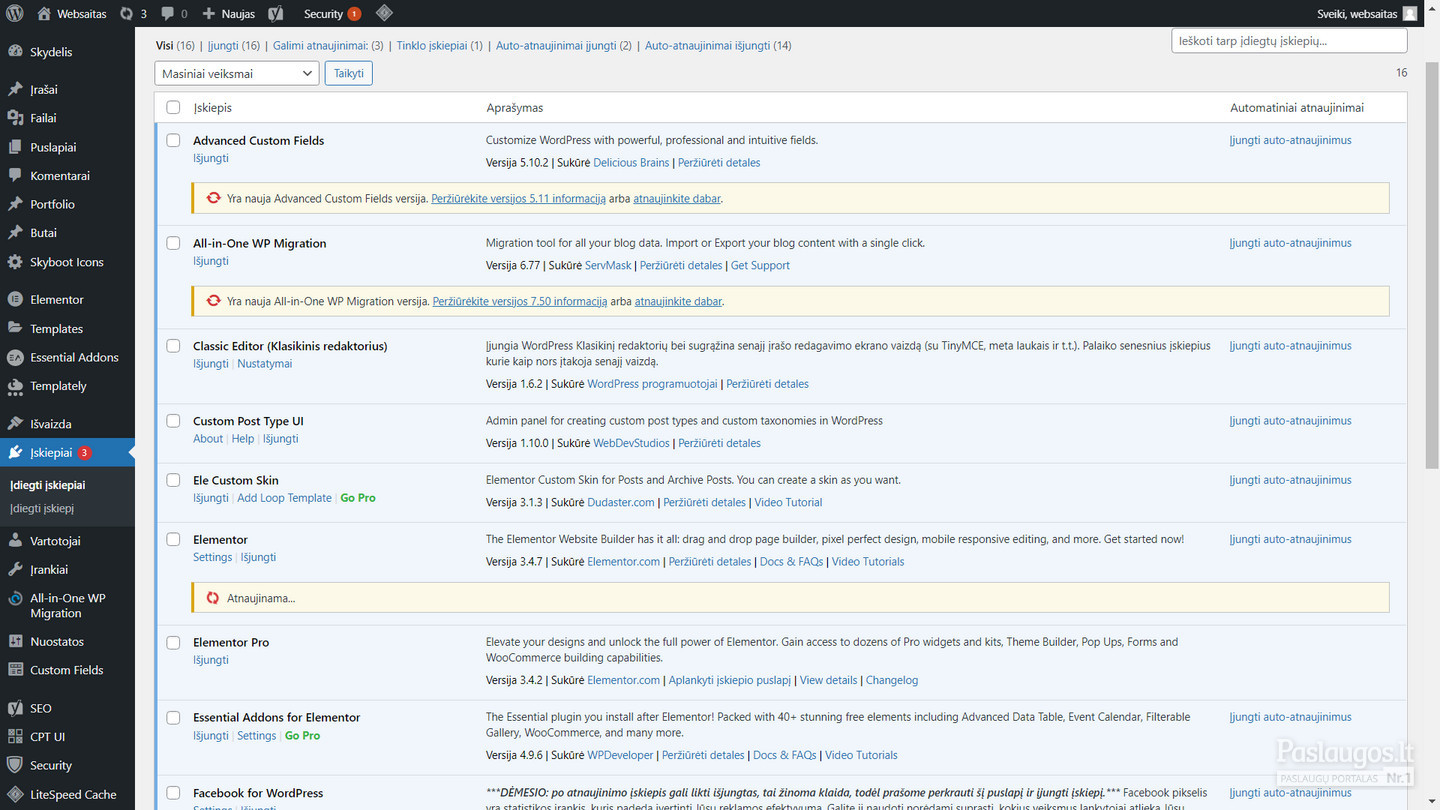Check the Classic Editor checkbox
The image size is (1440, 810).
pos(173,346)
